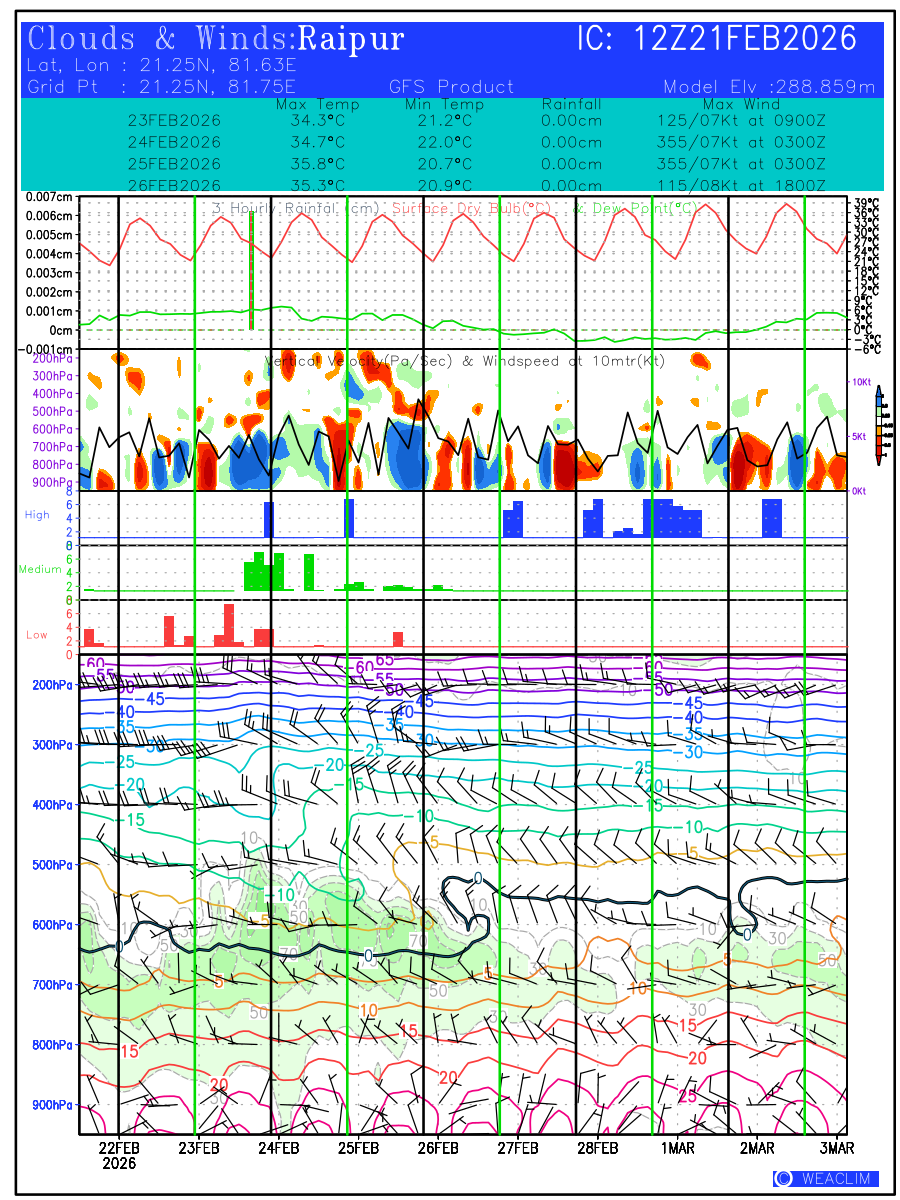
Task: Select the 23FEB2026 forecast table row date
Action: point(174,120)
